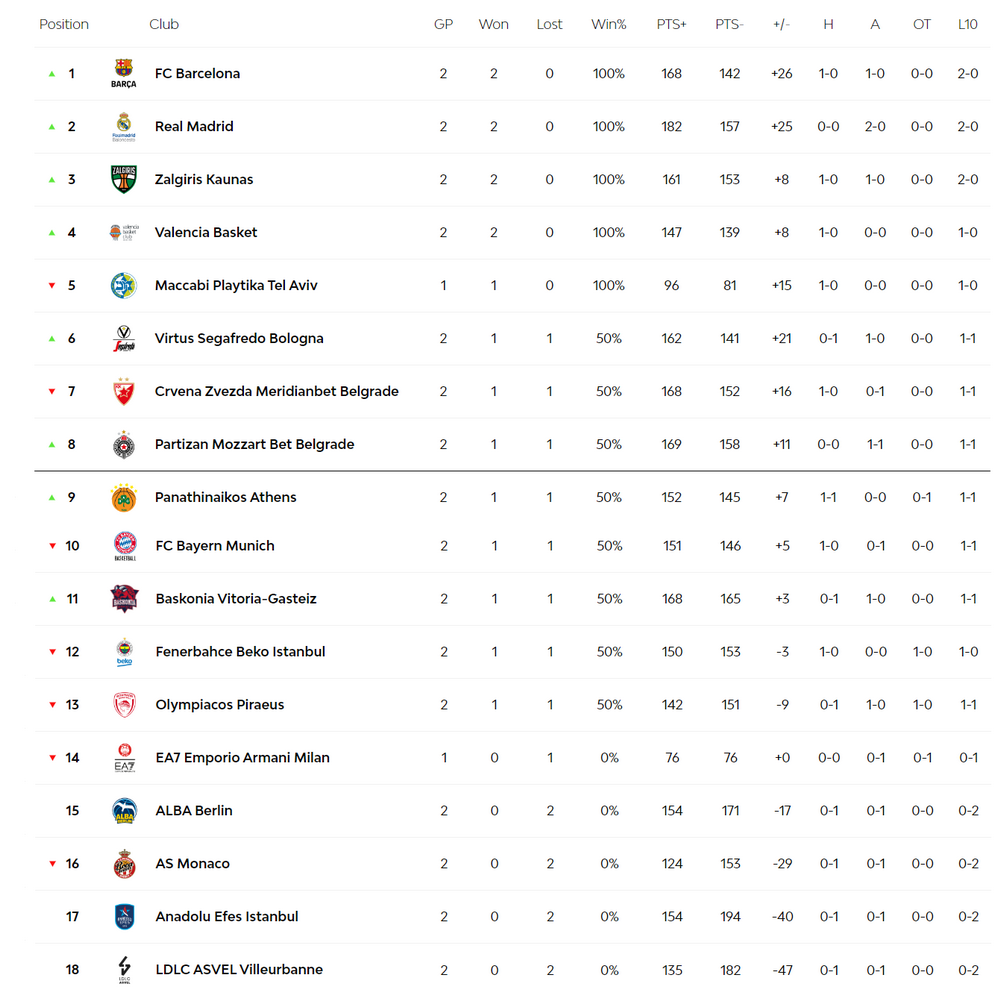Viewport: 1000px width, 993px height.
Task: Open the Valencia Basket team link
Action: click(x=205, y=232)
